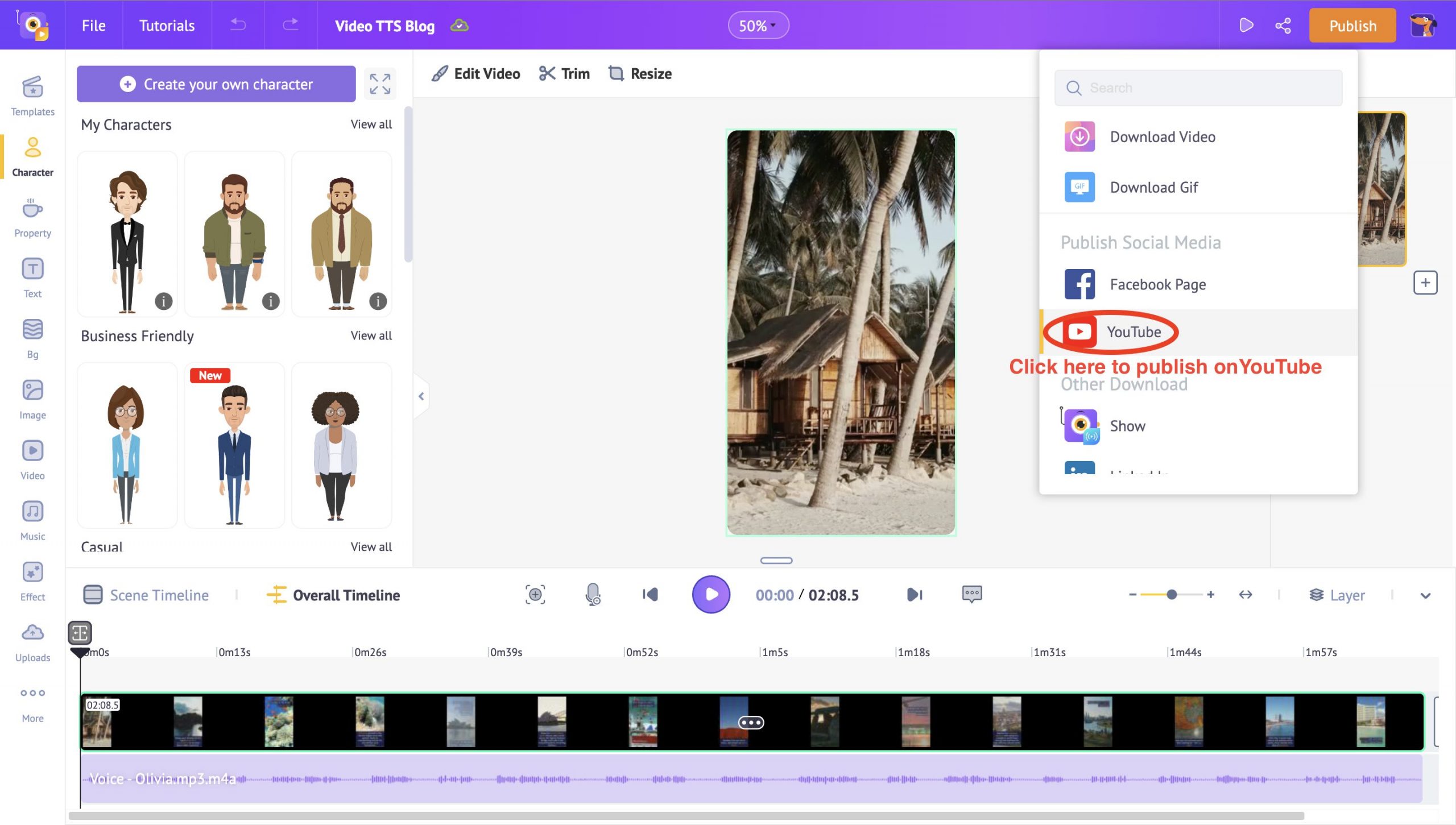Select Download Video option
The height and width of the screenshot is (825, 1456).
click(1198, 137)
